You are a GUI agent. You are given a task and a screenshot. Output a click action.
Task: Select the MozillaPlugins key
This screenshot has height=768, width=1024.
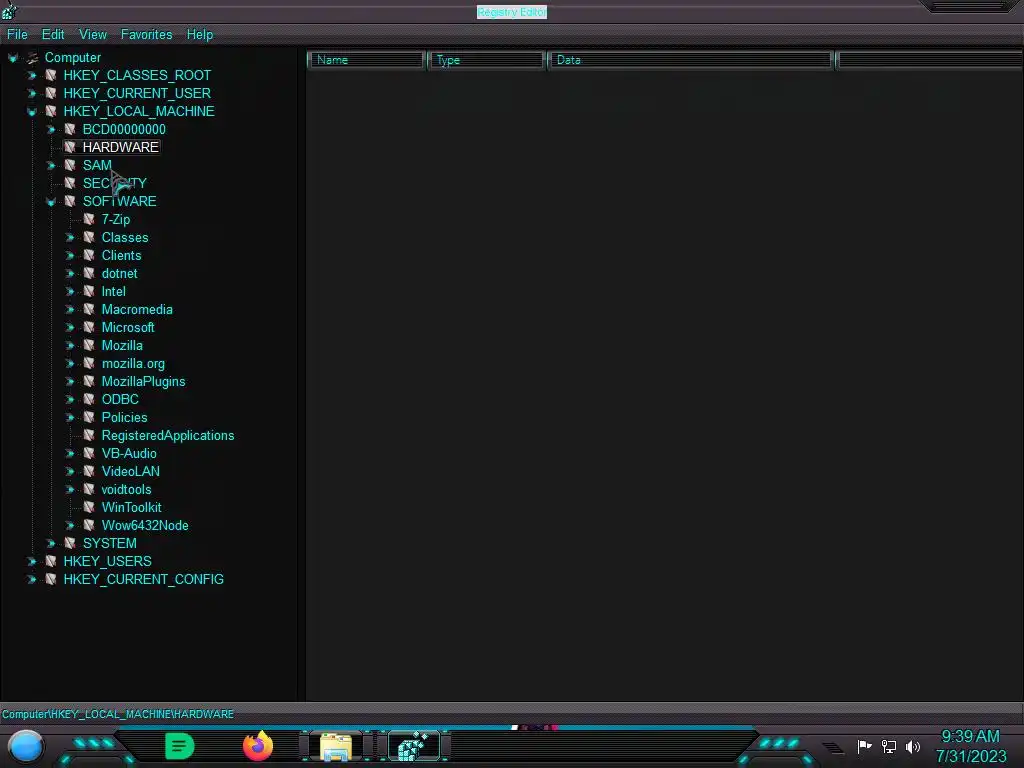(144, 382)
